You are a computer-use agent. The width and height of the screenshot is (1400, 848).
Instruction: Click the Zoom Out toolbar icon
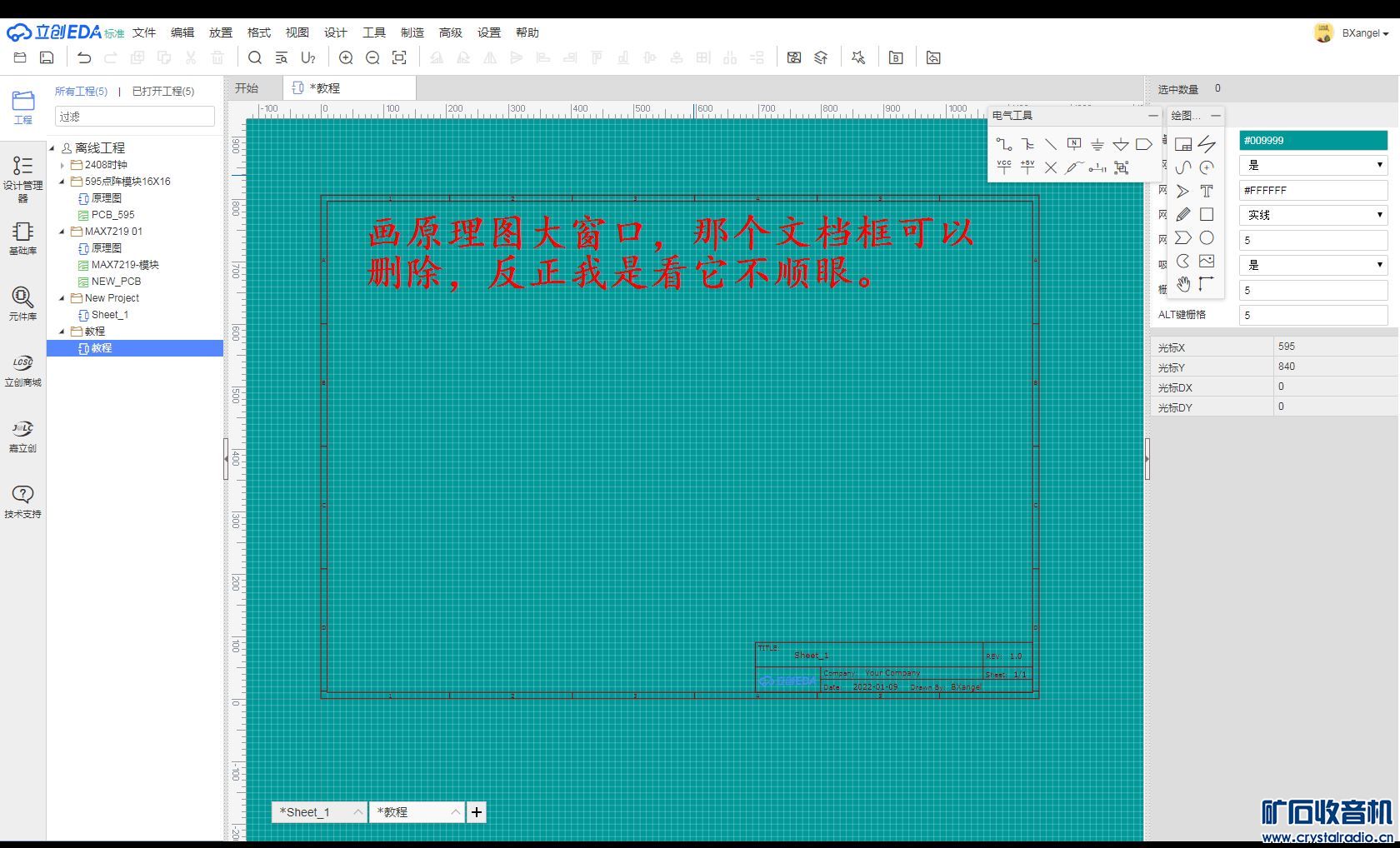pyautogui.click(x=372, y=57)
